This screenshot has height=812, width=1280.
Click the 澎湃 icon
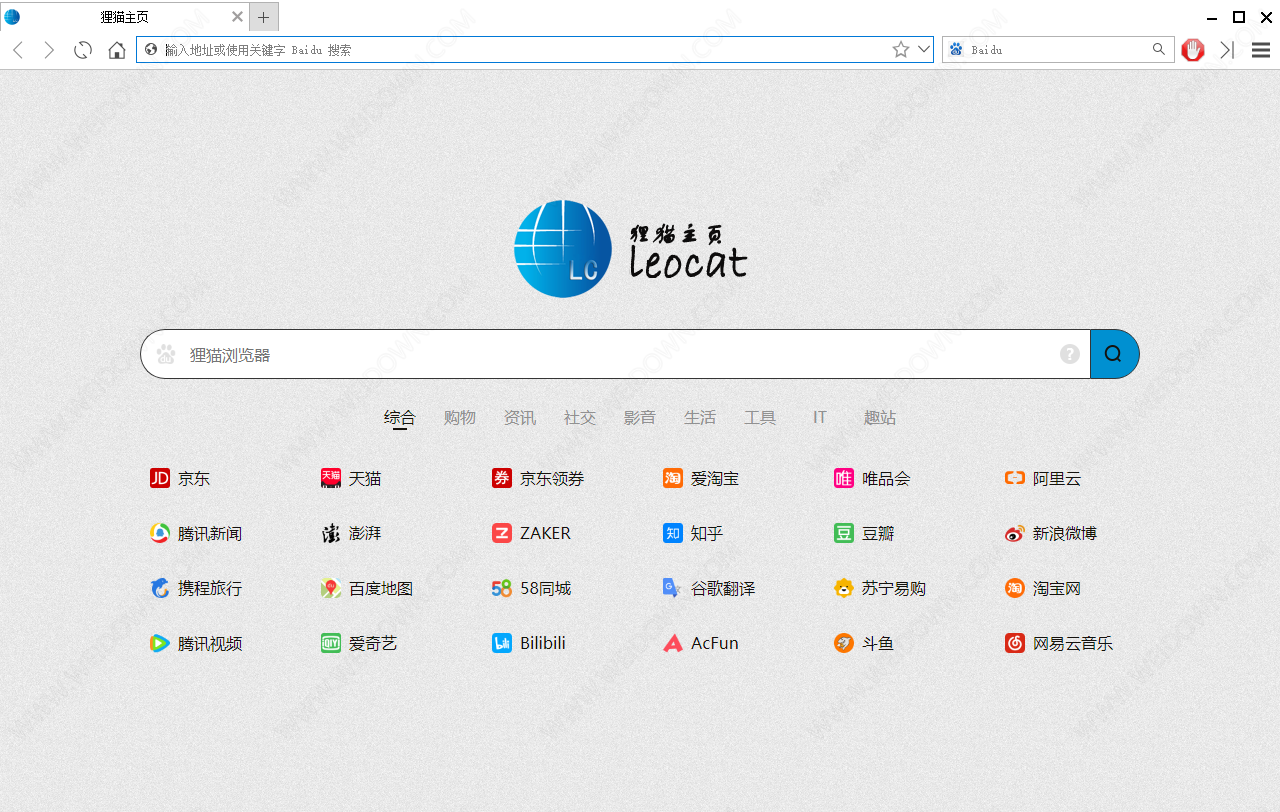(x=331, y=534)
